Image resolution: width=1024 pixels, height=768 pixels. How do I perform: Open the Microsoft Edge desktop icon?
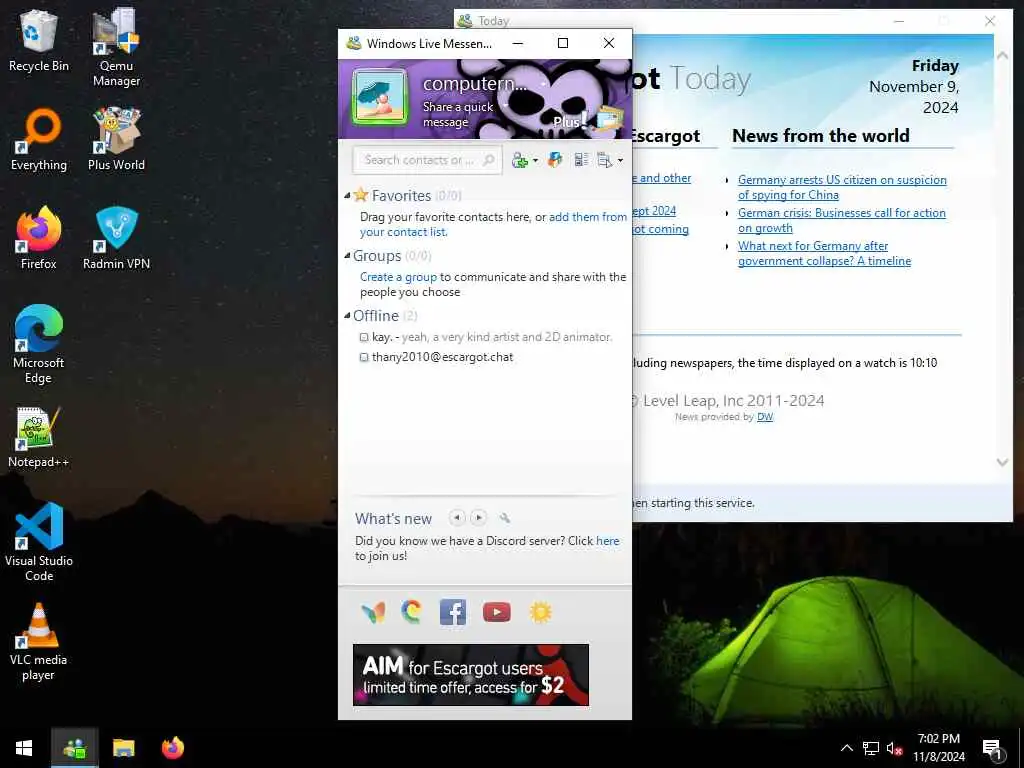coord(39,344)
